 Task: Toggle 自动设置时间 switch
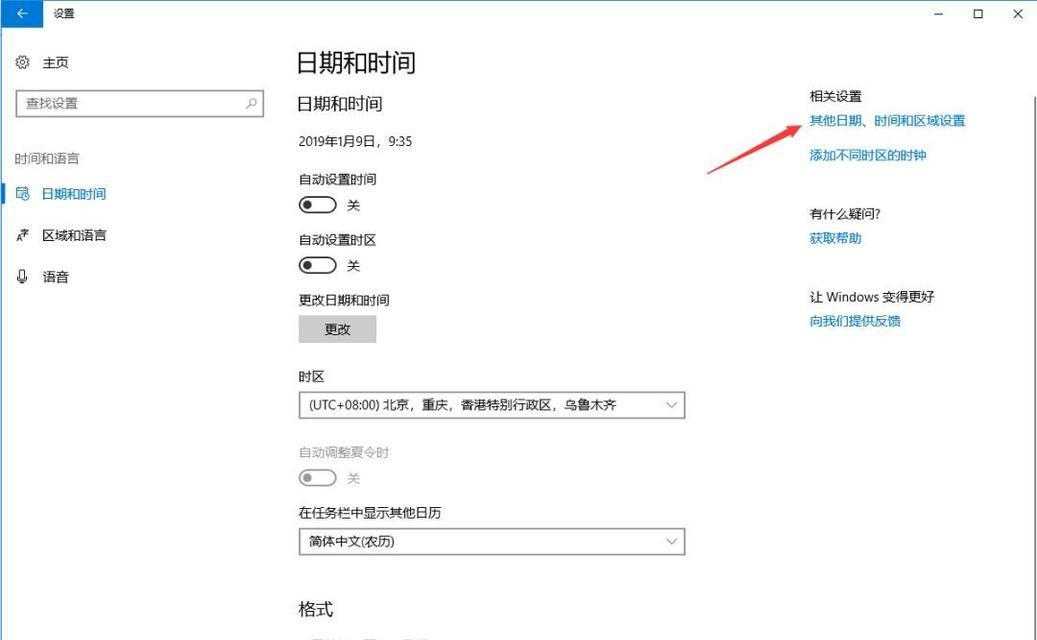click(317, 205)
